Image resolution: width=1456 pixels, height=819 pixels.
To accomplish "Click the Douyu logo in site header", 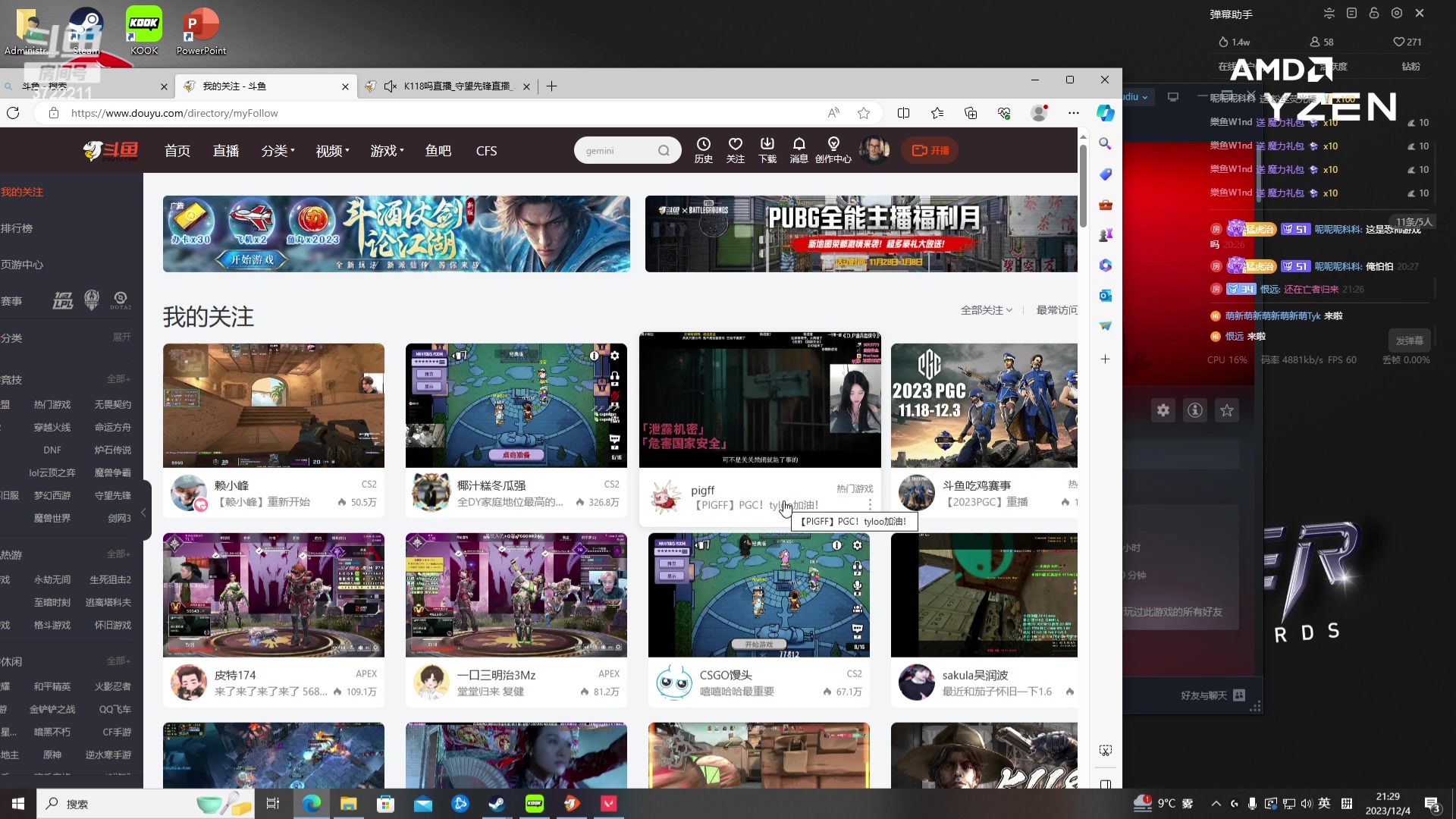I will (x=111, y=150).
